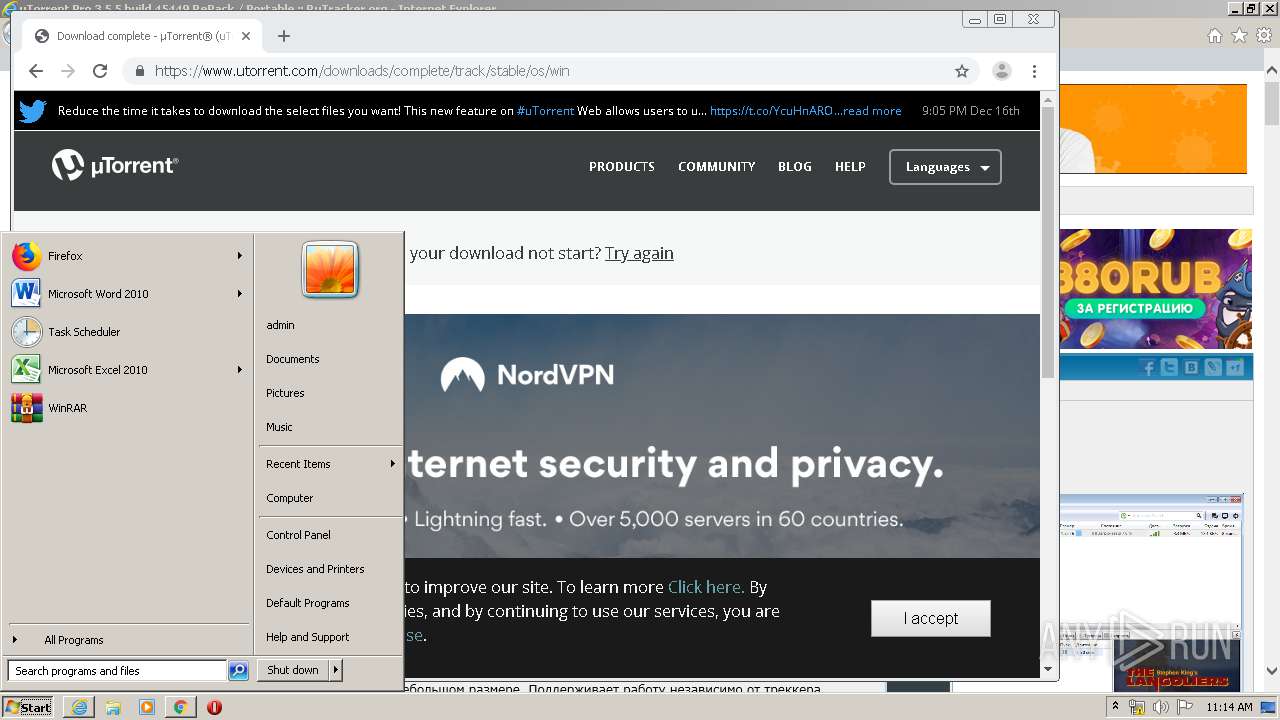Click the Twitter bird icon in banner
This screenshot has width=1280, height=720.
point(33,111)
